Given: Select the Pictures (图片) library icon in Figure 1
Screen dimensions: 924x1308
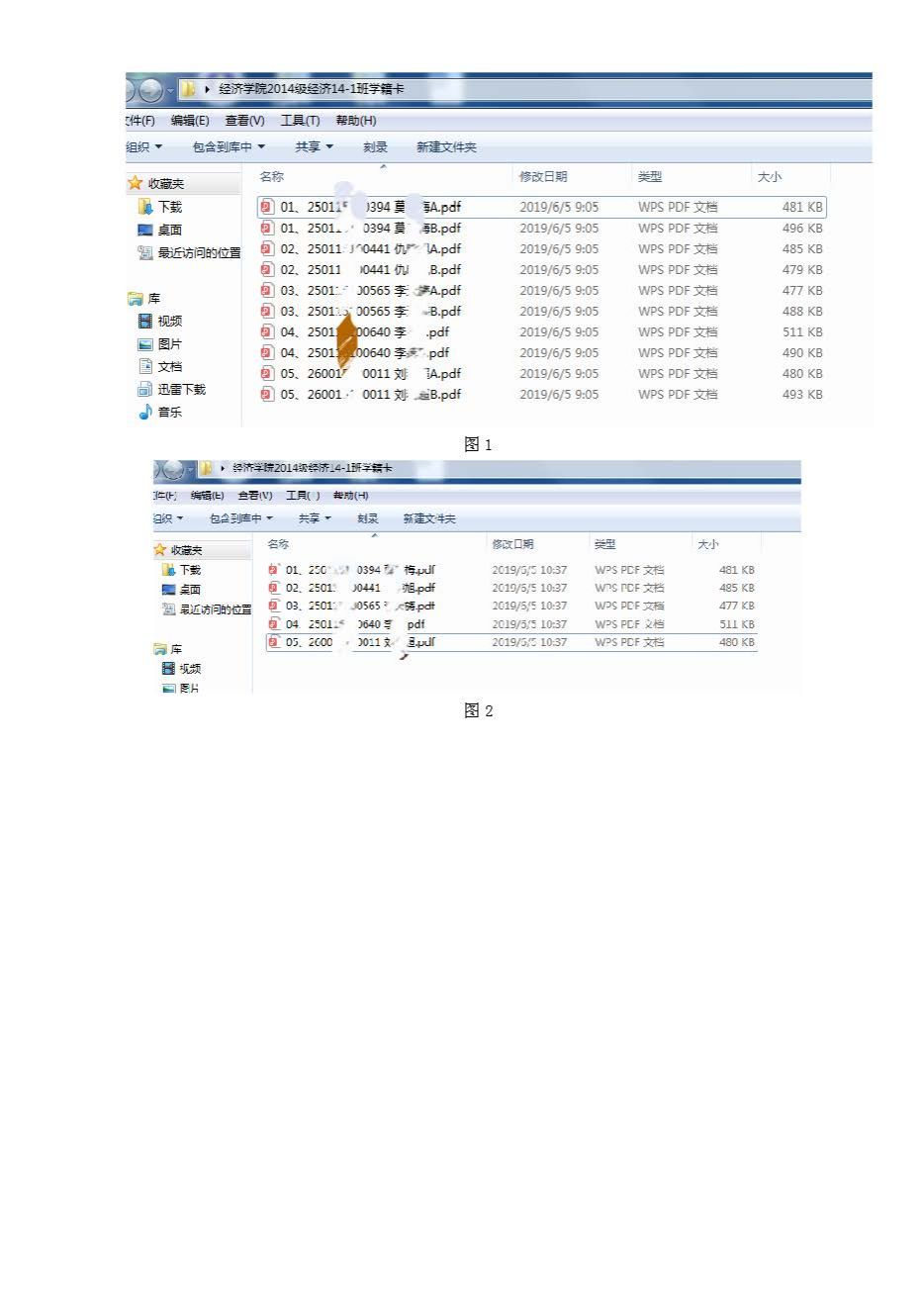Looking at the screenshot, I should pyautogui.click(x=145, y=344).
